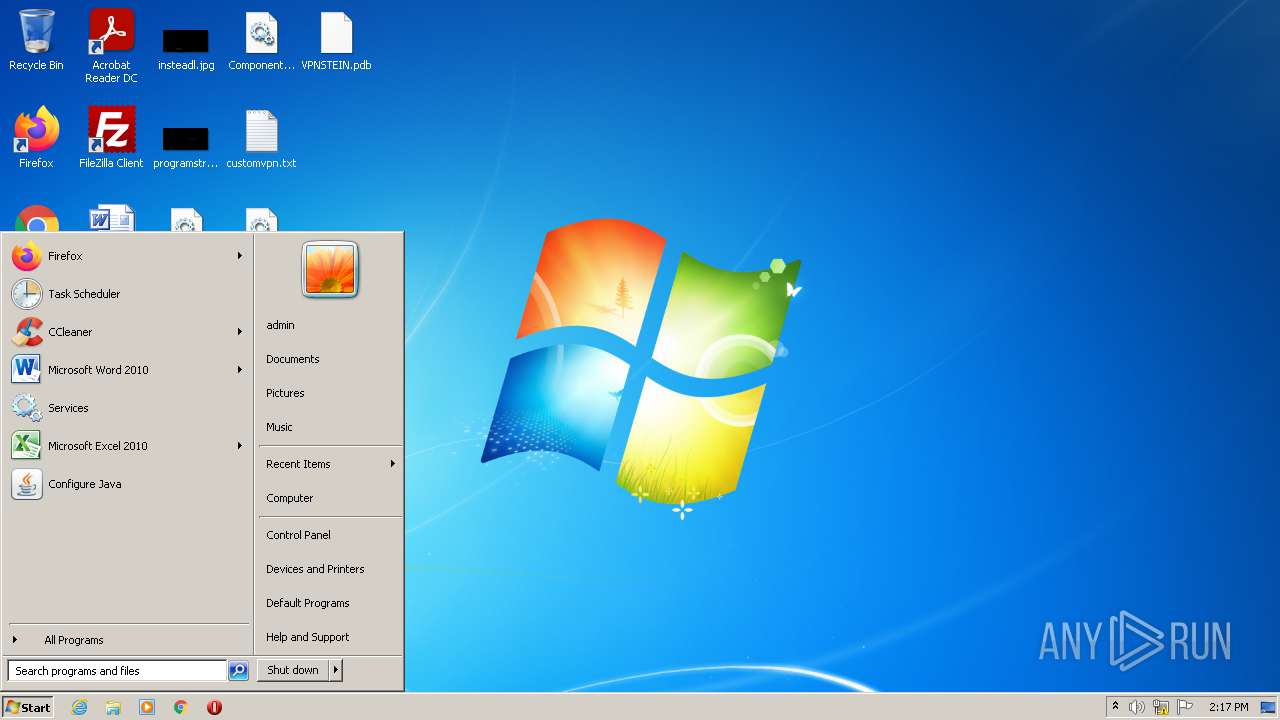Click Firefox icon in Start menu
Viewport: 1280px width, 720px height.
[27, 256]
